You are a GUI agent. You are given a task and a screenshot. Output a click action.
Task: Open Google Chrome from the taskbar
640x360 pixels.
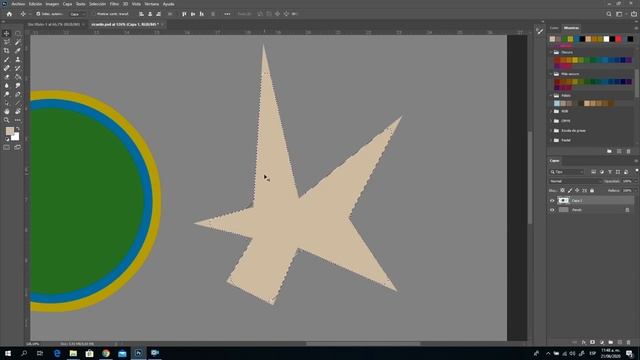coord(106,353)
